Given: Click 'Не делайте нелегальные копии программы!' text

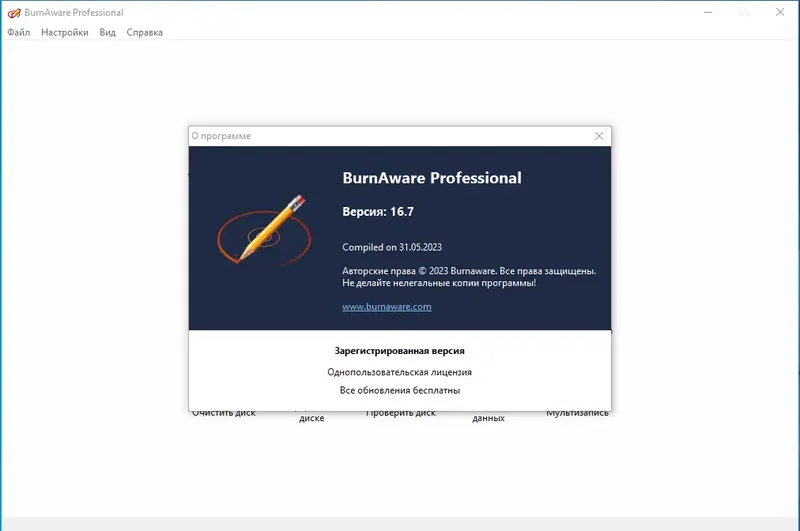Looking at the screenshot, I should pyautogui.click(x=439, y=283).
